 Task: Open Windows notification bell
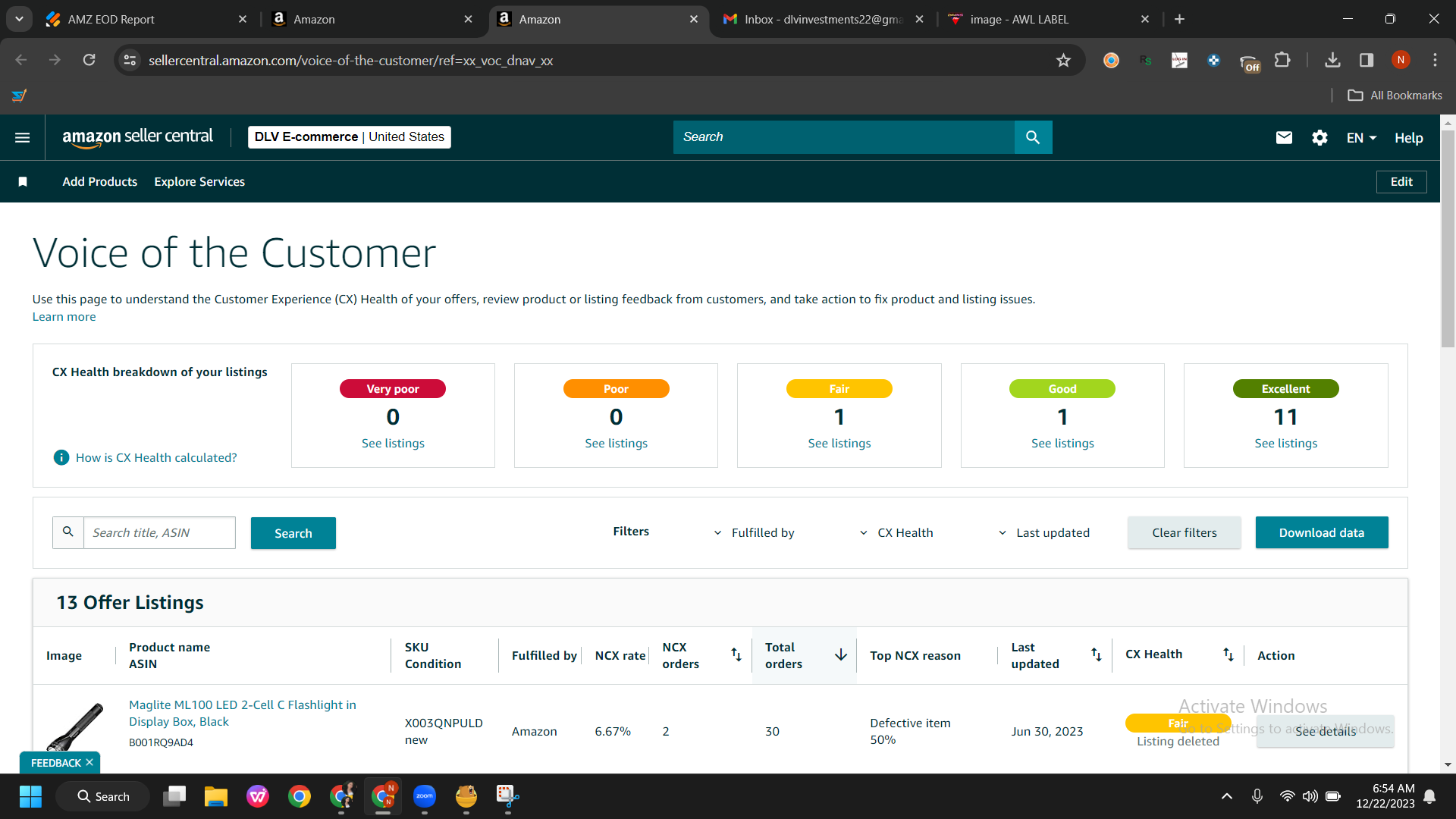tap(1429, 796)
